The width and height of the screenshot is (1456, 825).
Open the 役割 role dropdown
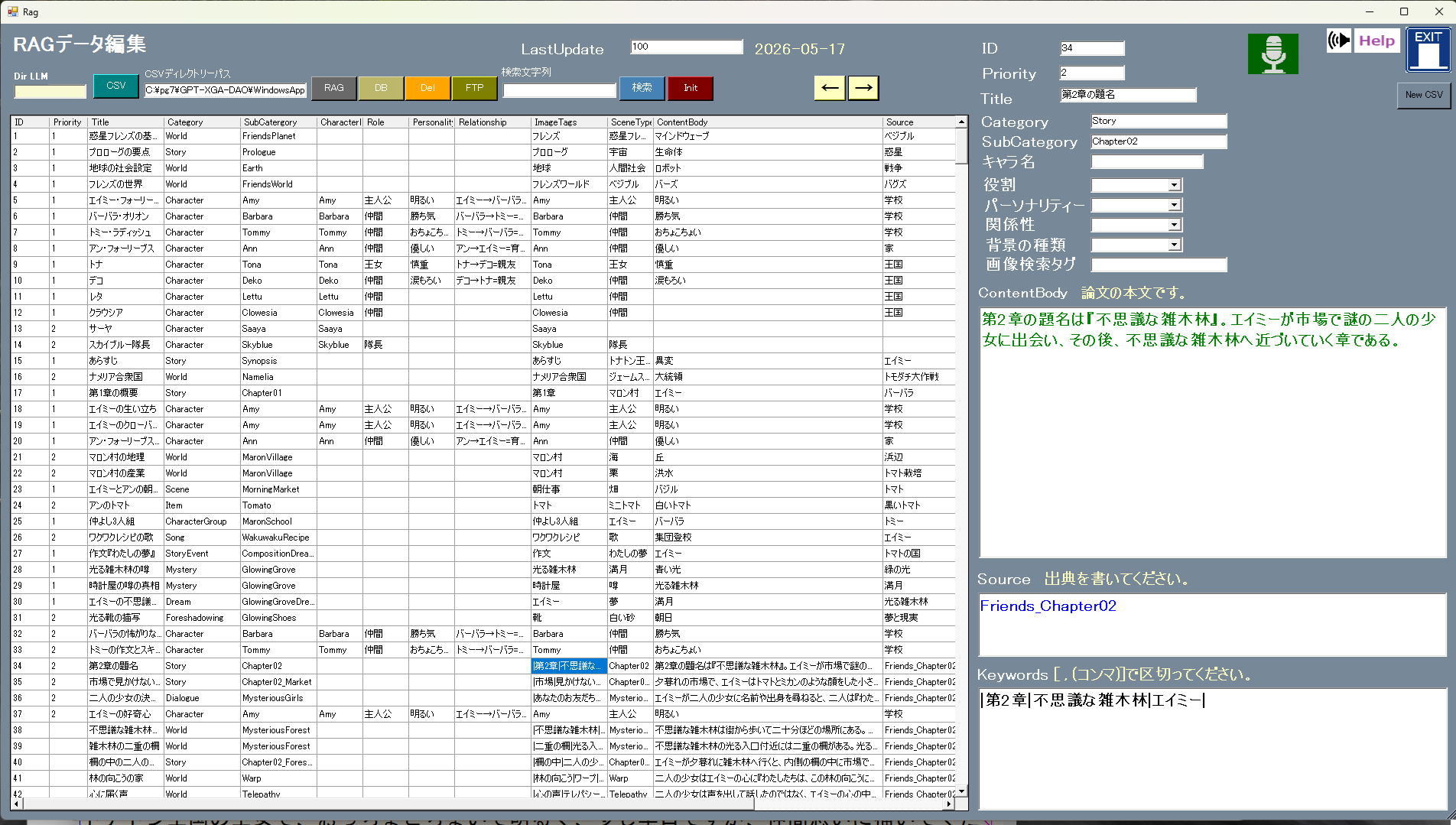coord(1174,185)
